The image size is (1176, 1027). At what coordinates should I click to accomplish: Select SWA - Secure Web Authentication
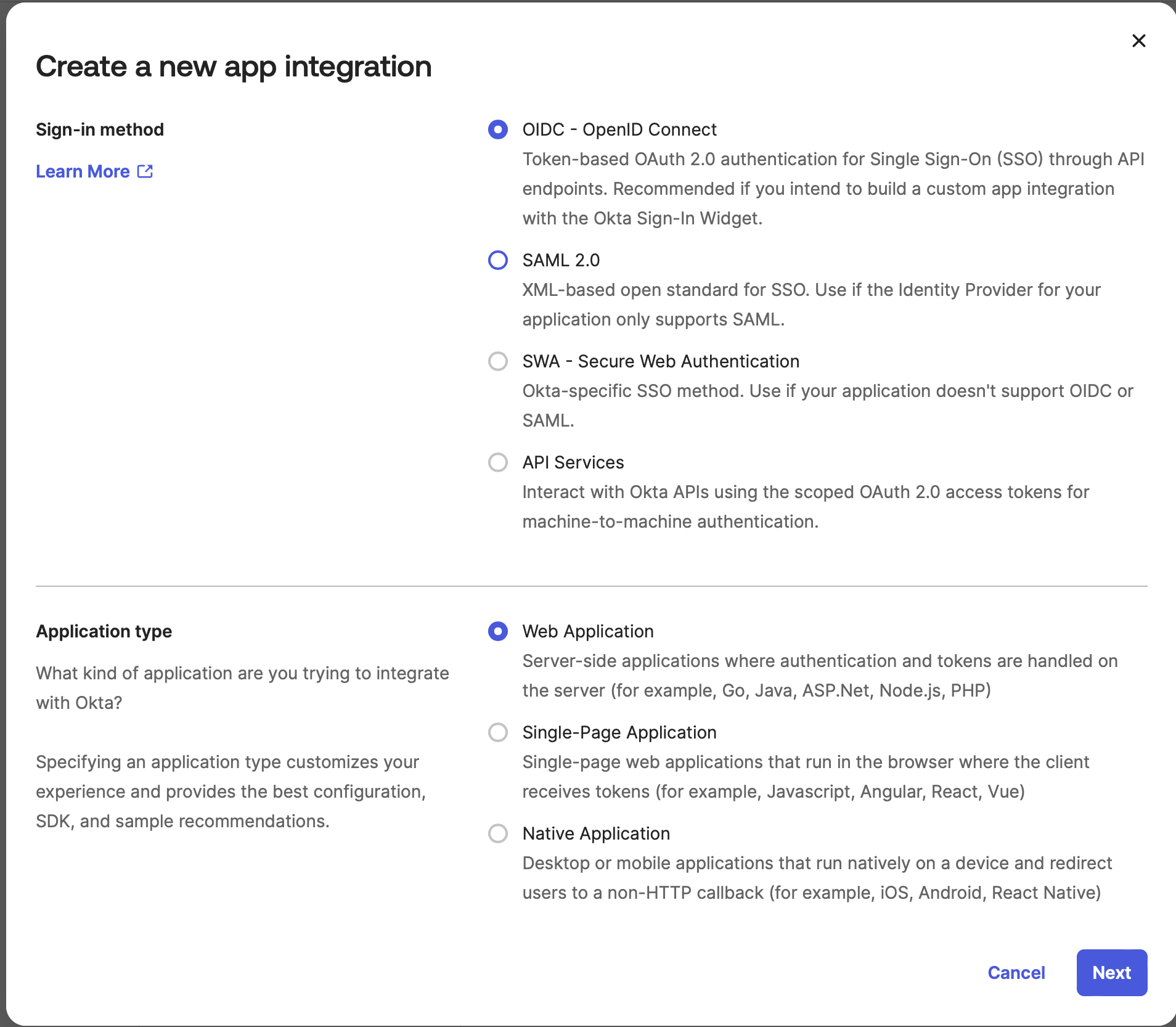497,361
